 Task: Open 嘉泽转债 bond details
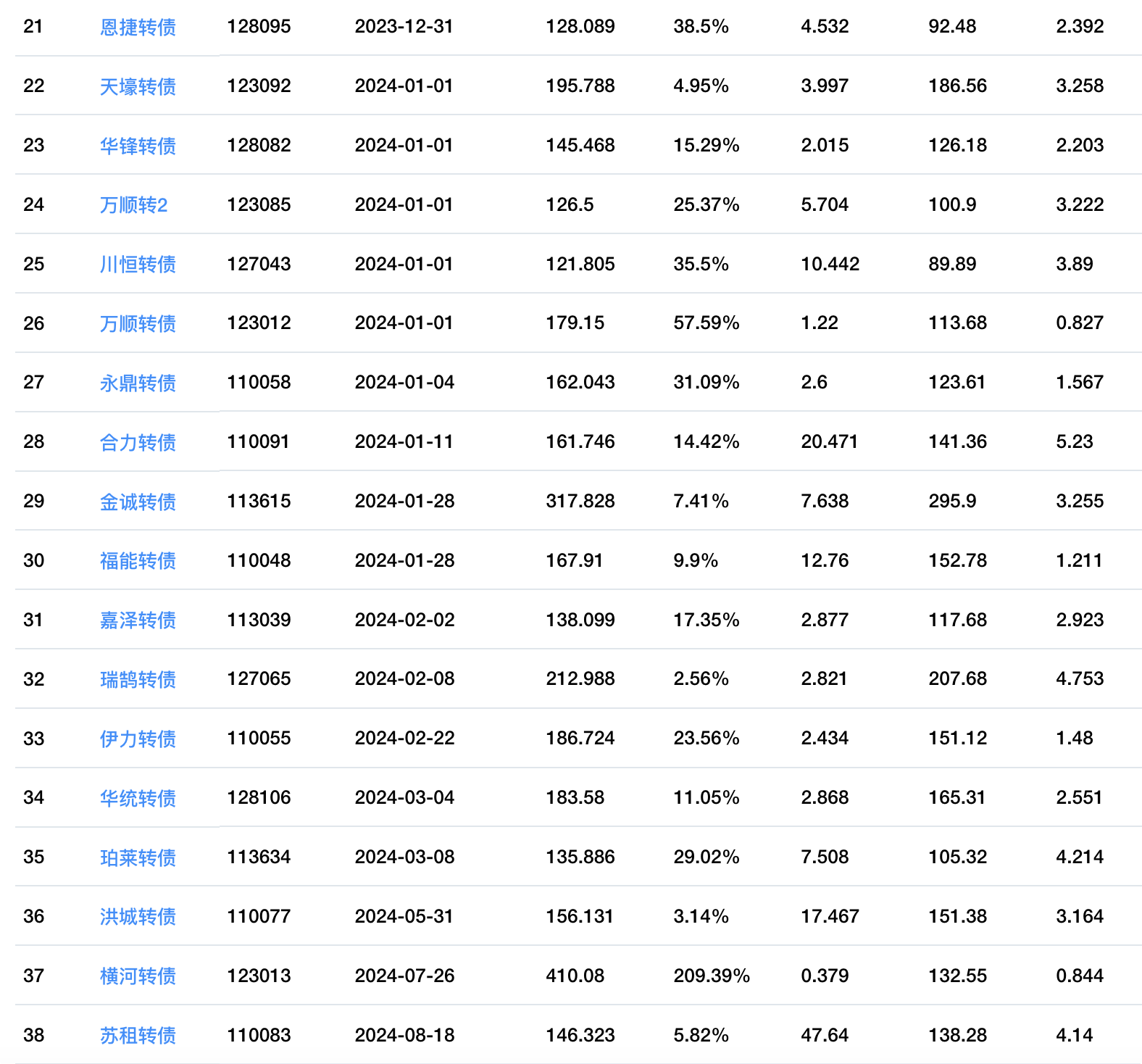138,620
